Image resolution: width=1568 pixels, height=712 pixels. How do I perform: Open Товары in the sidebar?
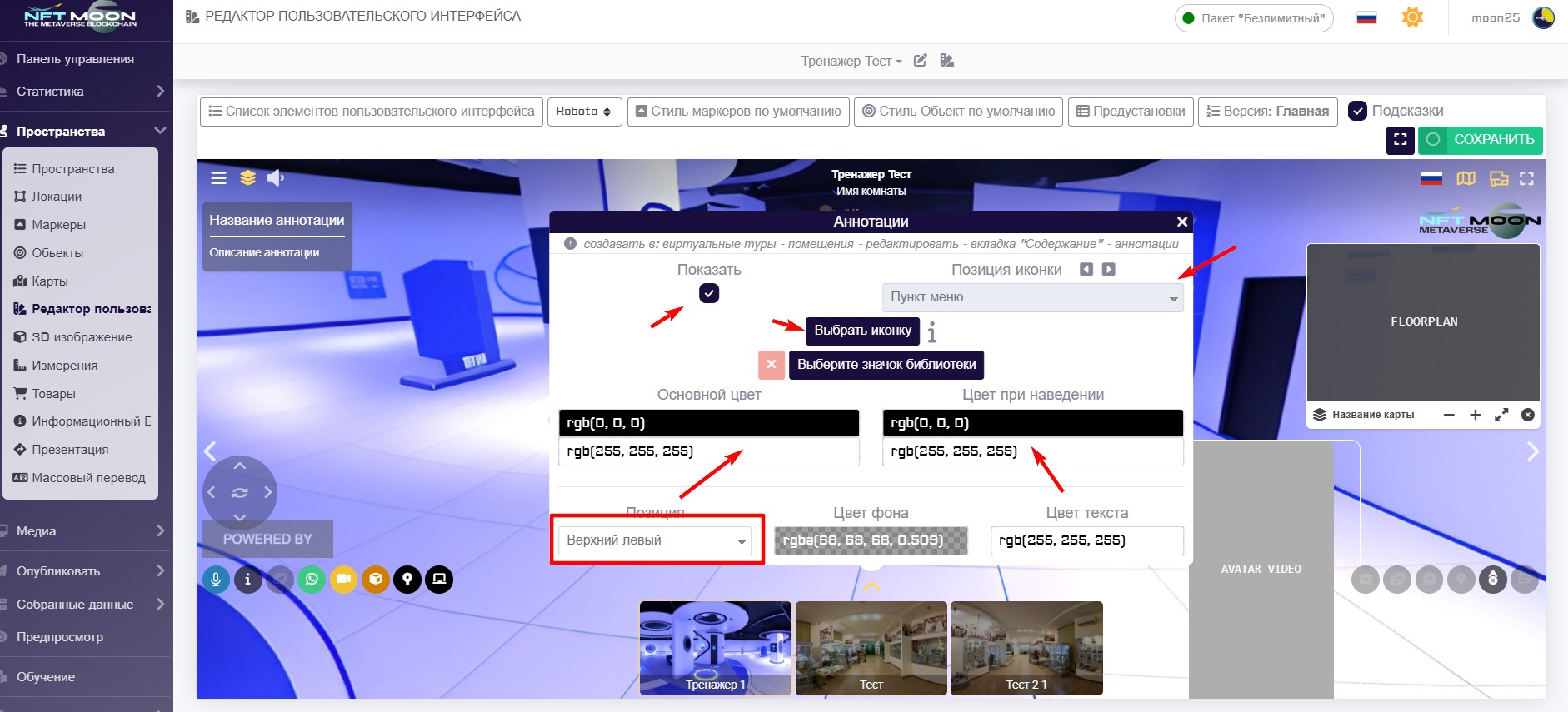[53, 394]
